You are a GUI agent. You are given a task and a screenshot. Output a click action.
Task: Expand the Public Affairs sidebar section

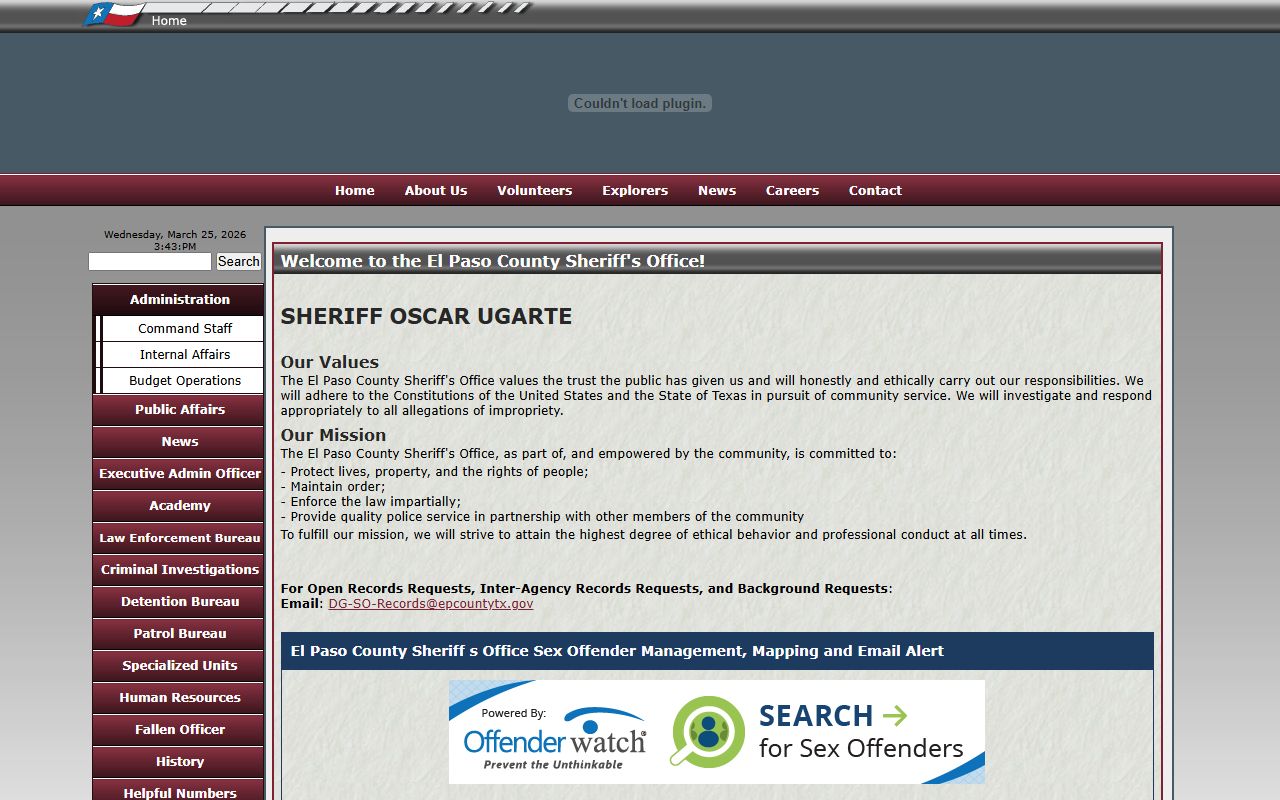pos(179,410)
